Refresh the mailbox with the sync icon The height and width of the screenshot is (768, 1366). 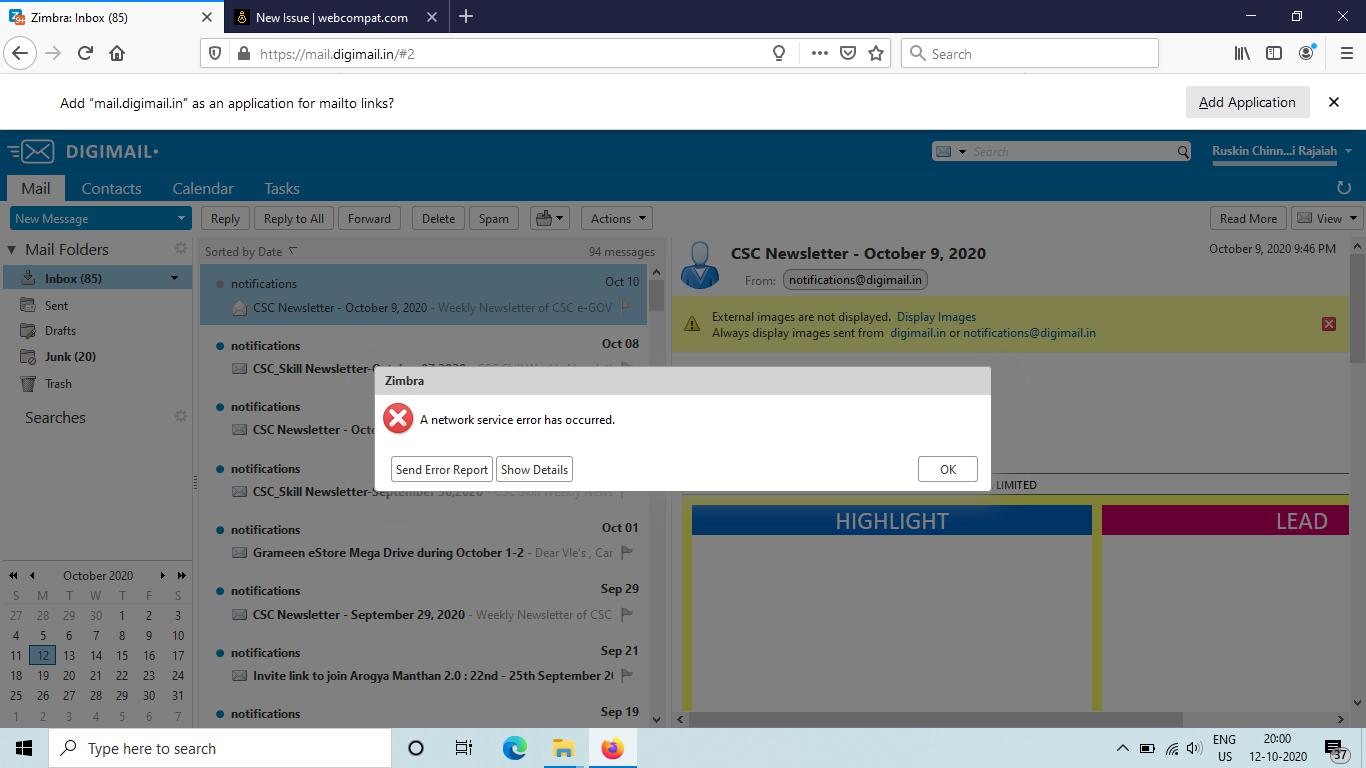click(x=1344, y=188)
